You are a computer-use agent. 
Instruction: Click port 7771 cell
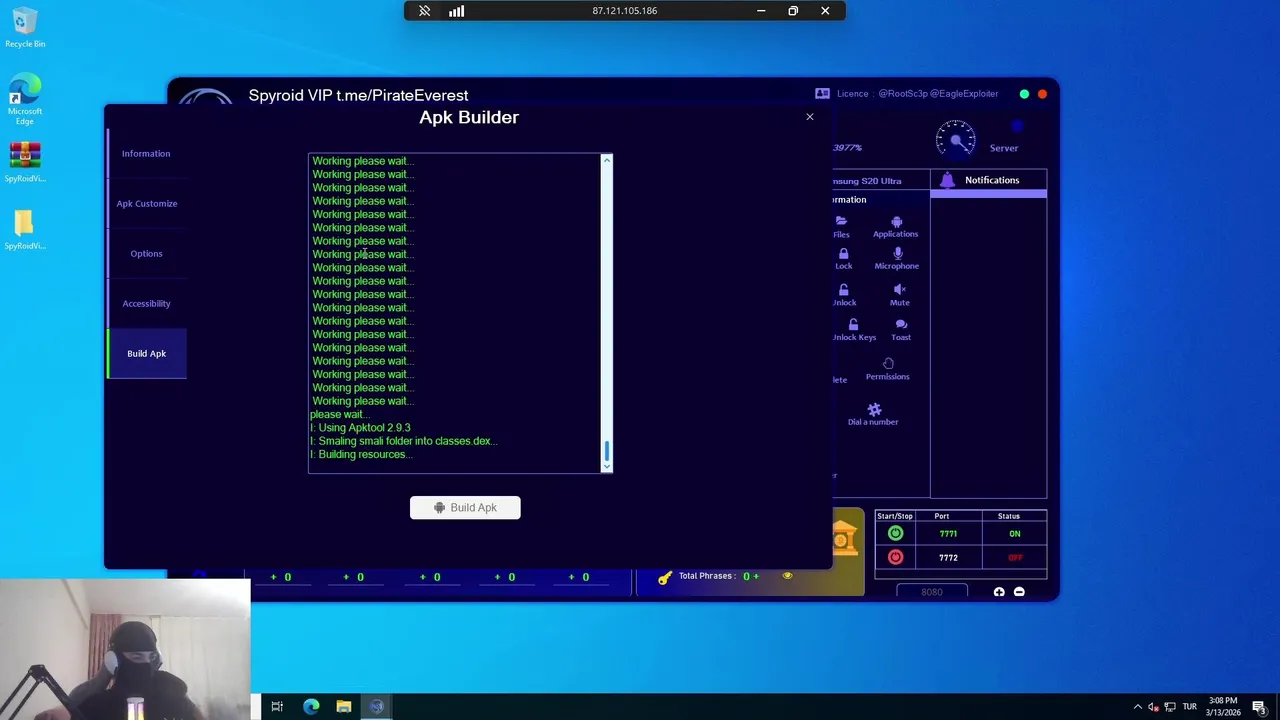[x=948, y=534]
